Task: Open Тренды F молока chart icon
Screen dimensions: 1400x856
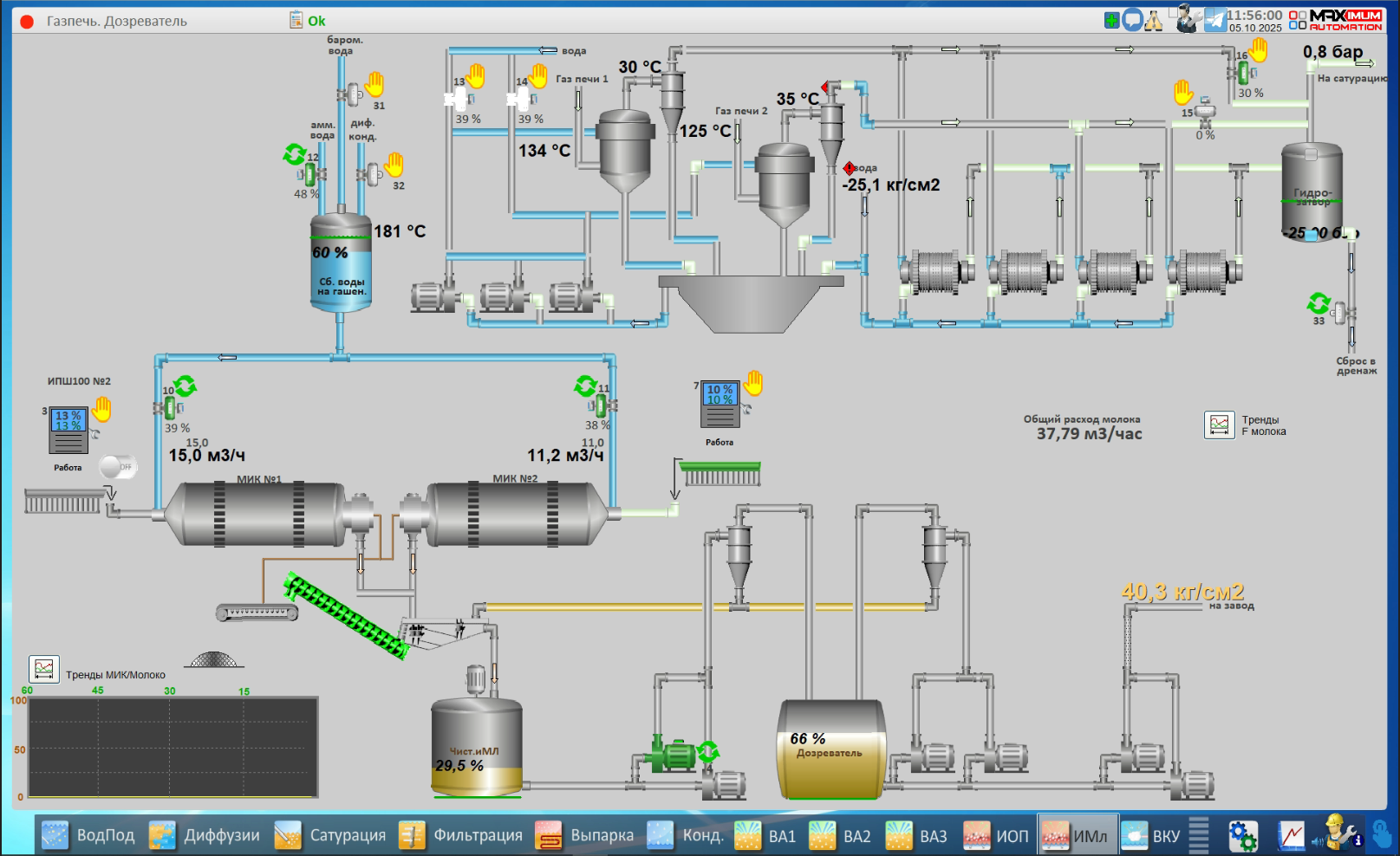Action: click(x=1219, y=425)
